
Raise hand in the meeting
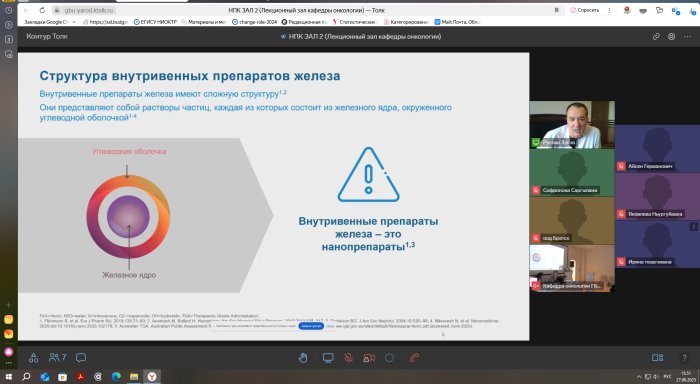tap(303, 358)
